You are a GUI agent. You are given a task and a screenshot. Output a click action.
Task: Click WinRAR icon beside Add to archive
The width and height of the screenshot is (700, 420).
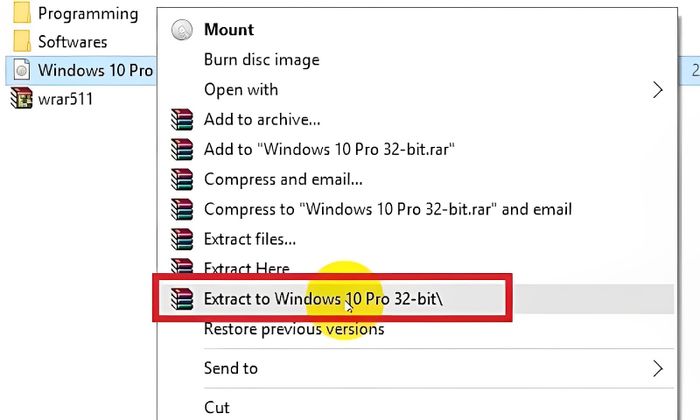click(x=182, y=120)
